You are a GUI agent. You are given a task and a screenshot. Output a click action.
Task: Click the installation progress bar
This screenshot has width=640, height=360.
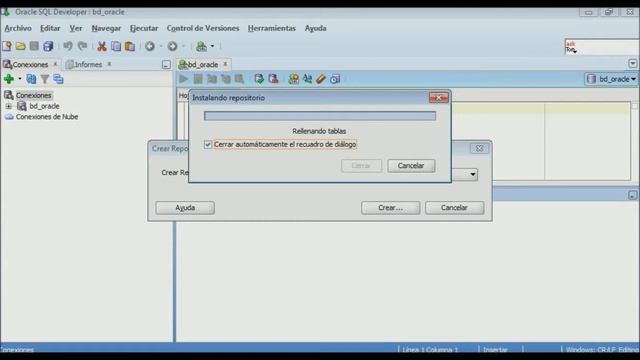(x=320, y=116)
